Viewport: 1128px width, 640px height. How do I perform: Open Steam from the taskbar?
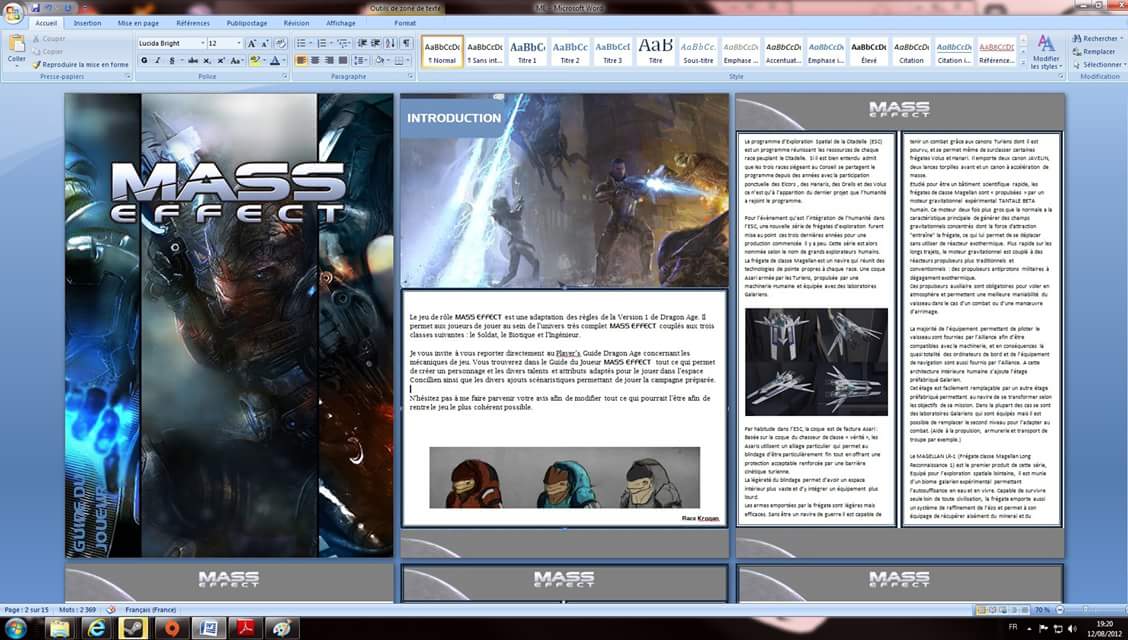click(x=133, y=628)
